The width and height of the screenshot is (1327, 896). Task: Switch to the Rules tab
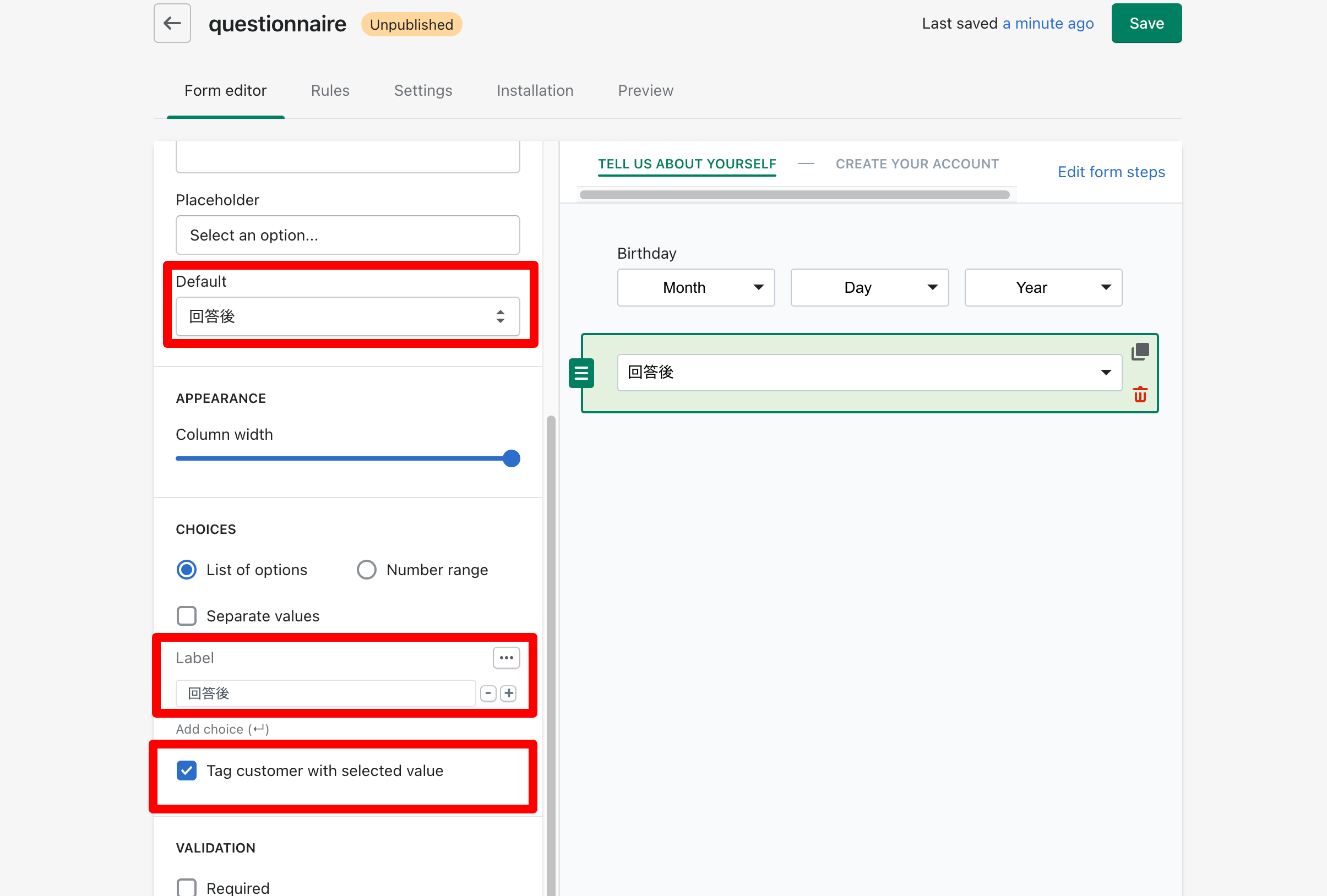click(x=330, y=91)
